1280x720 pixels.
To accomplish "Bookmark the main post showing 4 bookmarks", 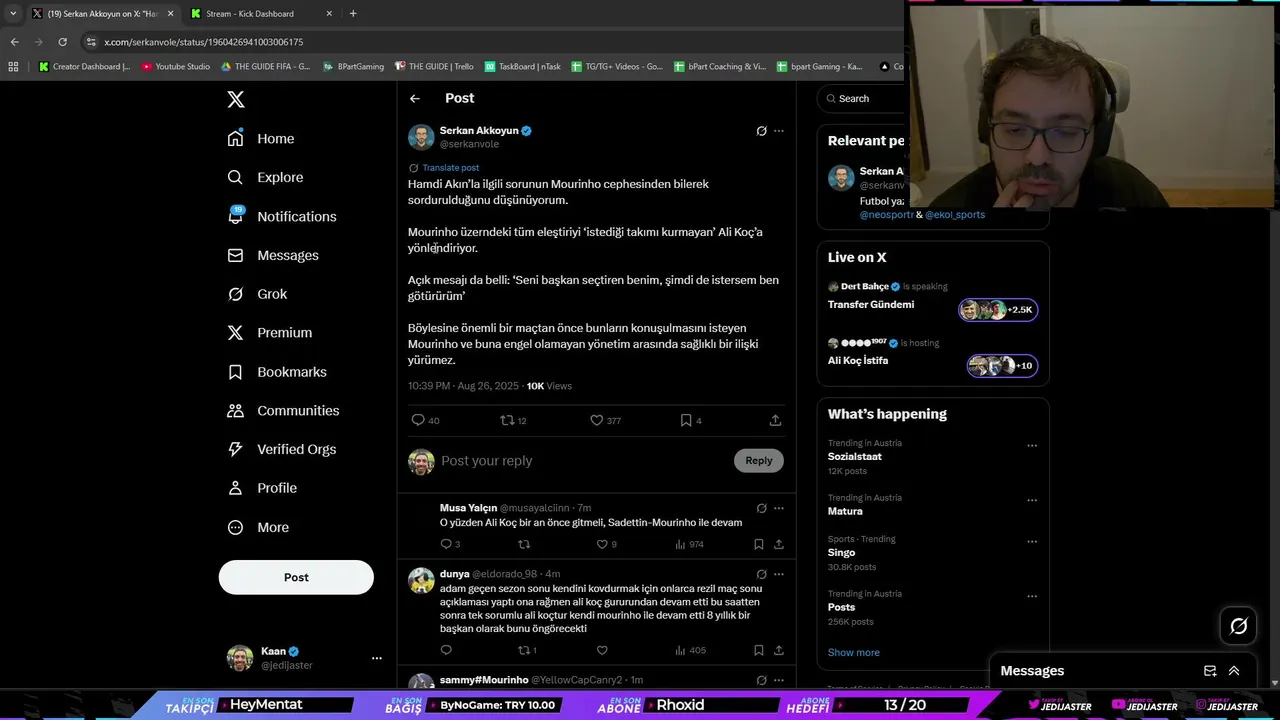I will tap(686, 420).
